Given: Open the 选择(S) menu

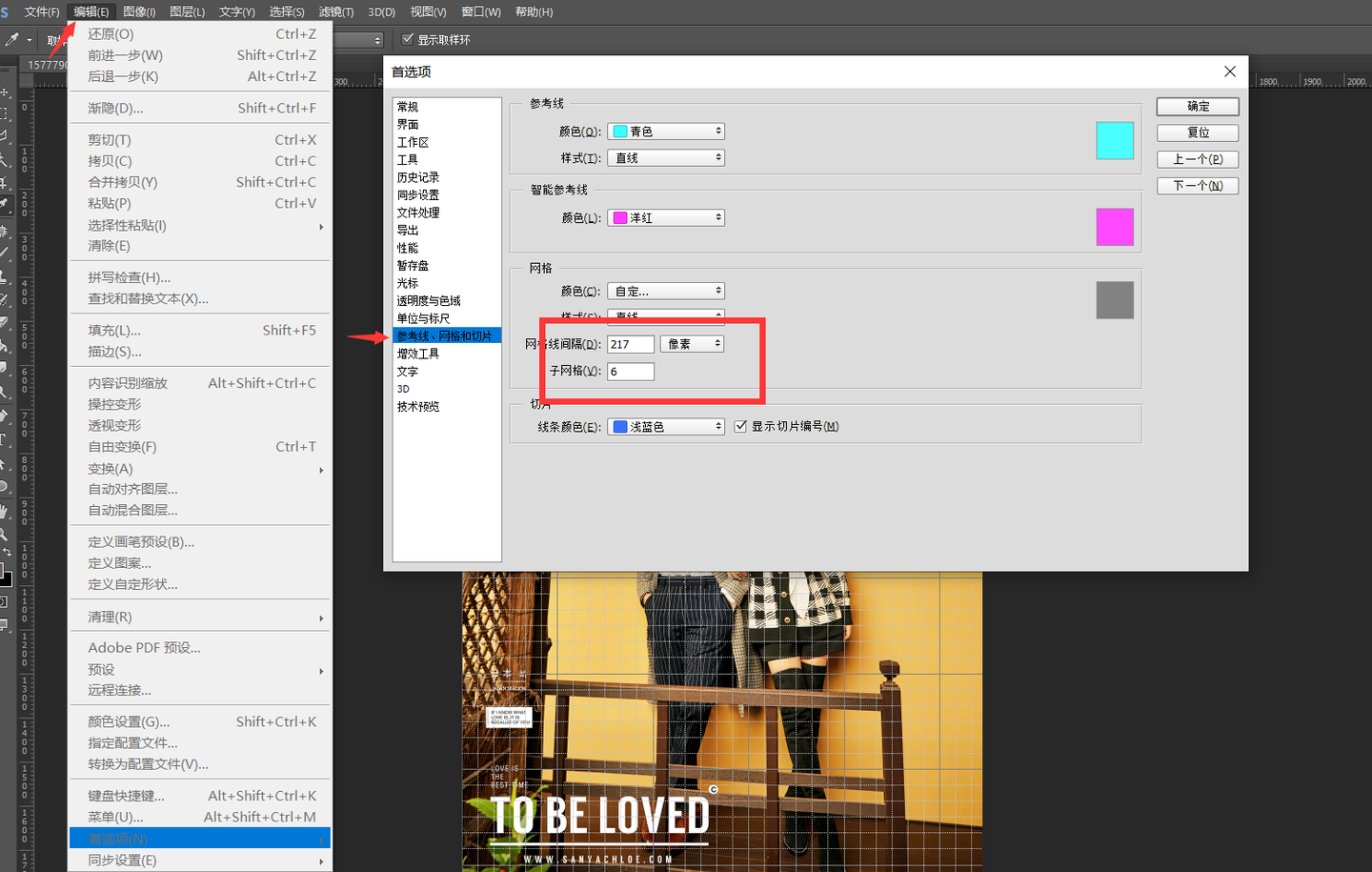Looking at the screenshot, I should (287, 11).
